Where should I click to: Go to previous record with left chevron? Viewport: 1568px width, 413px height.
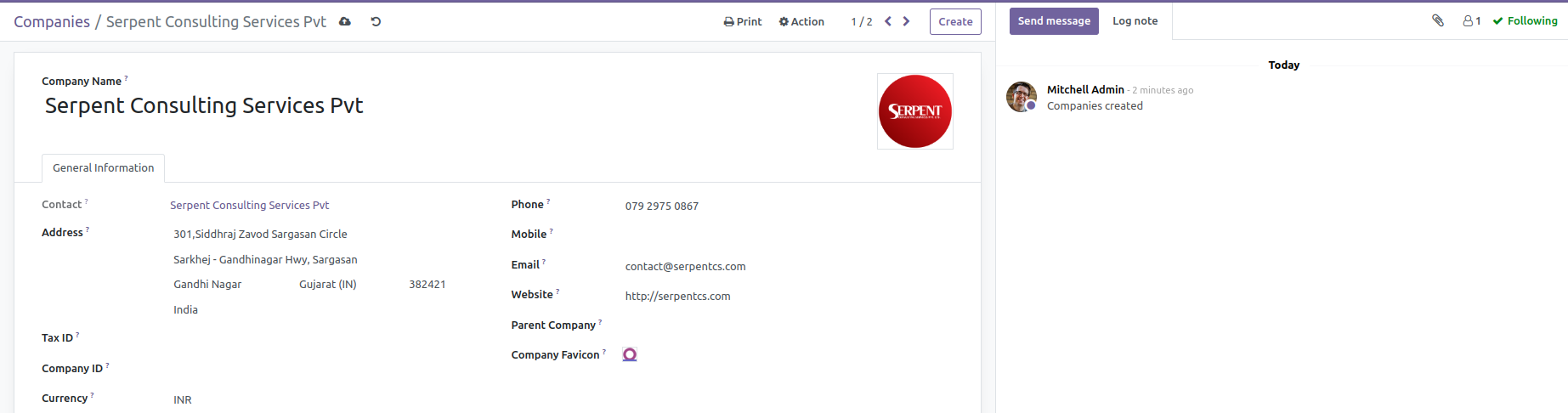point(888,21)
